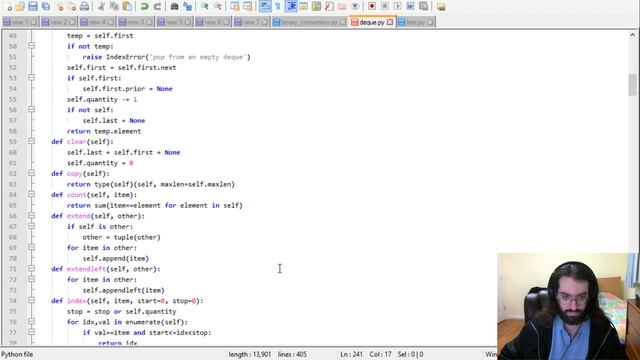The height and width of the screenshot is (360, 640).
Task: Toggle Show All Characters pilcrow icon
Action: [x=278, y=6]
